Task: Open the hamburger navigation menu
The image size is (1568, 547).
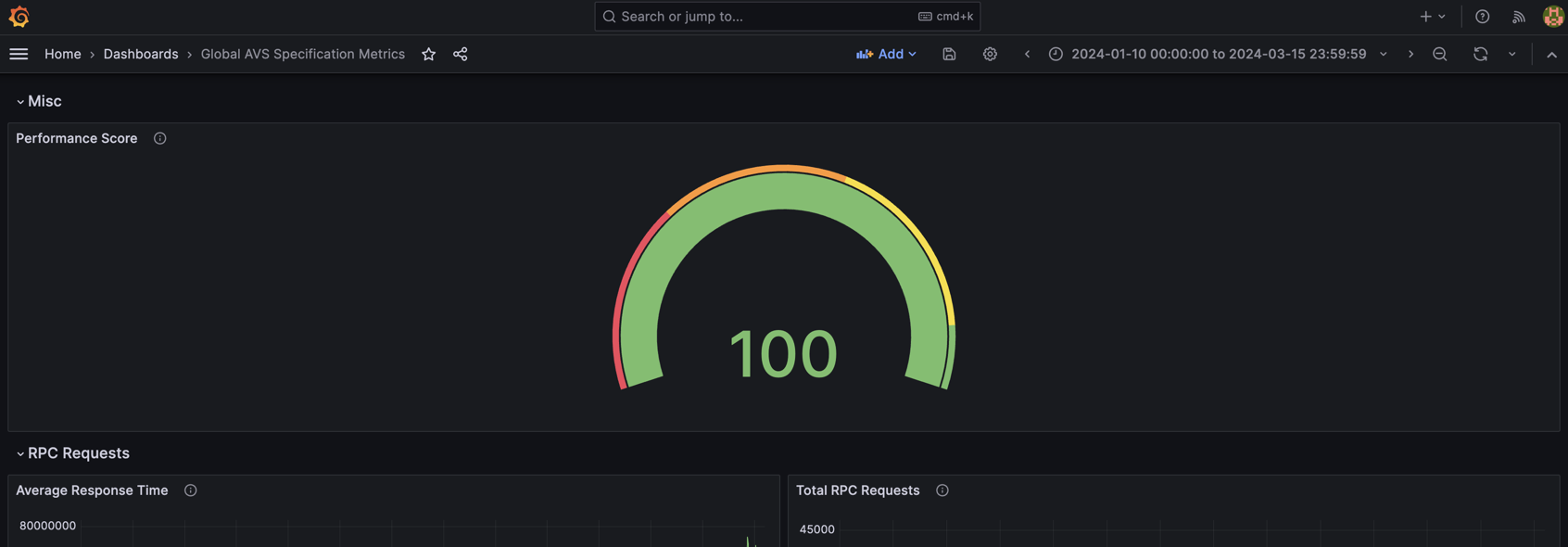Action: click(19, 54)
